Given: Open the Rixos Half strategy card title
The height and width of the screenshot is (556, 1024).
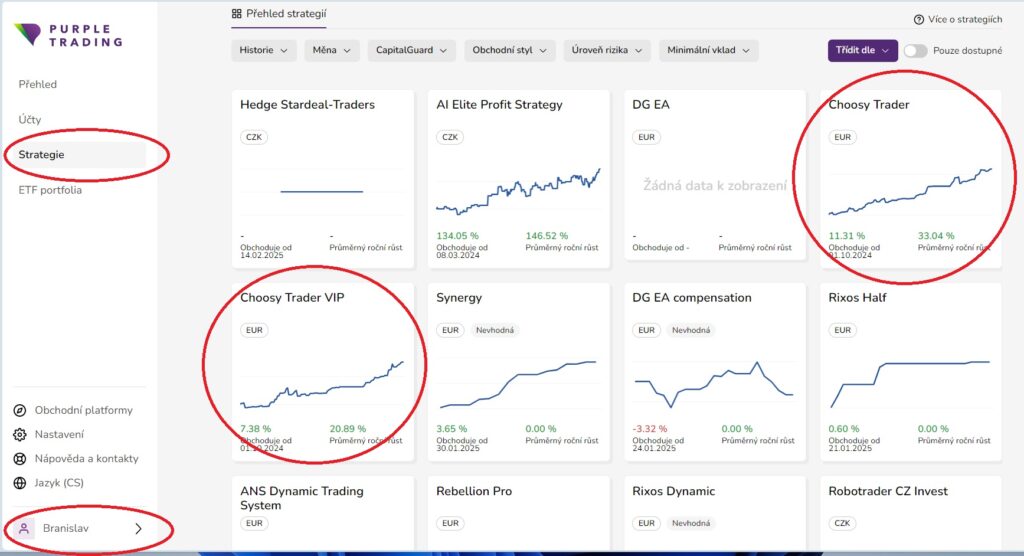Looking at the screenshot, I should click(857, 297).
